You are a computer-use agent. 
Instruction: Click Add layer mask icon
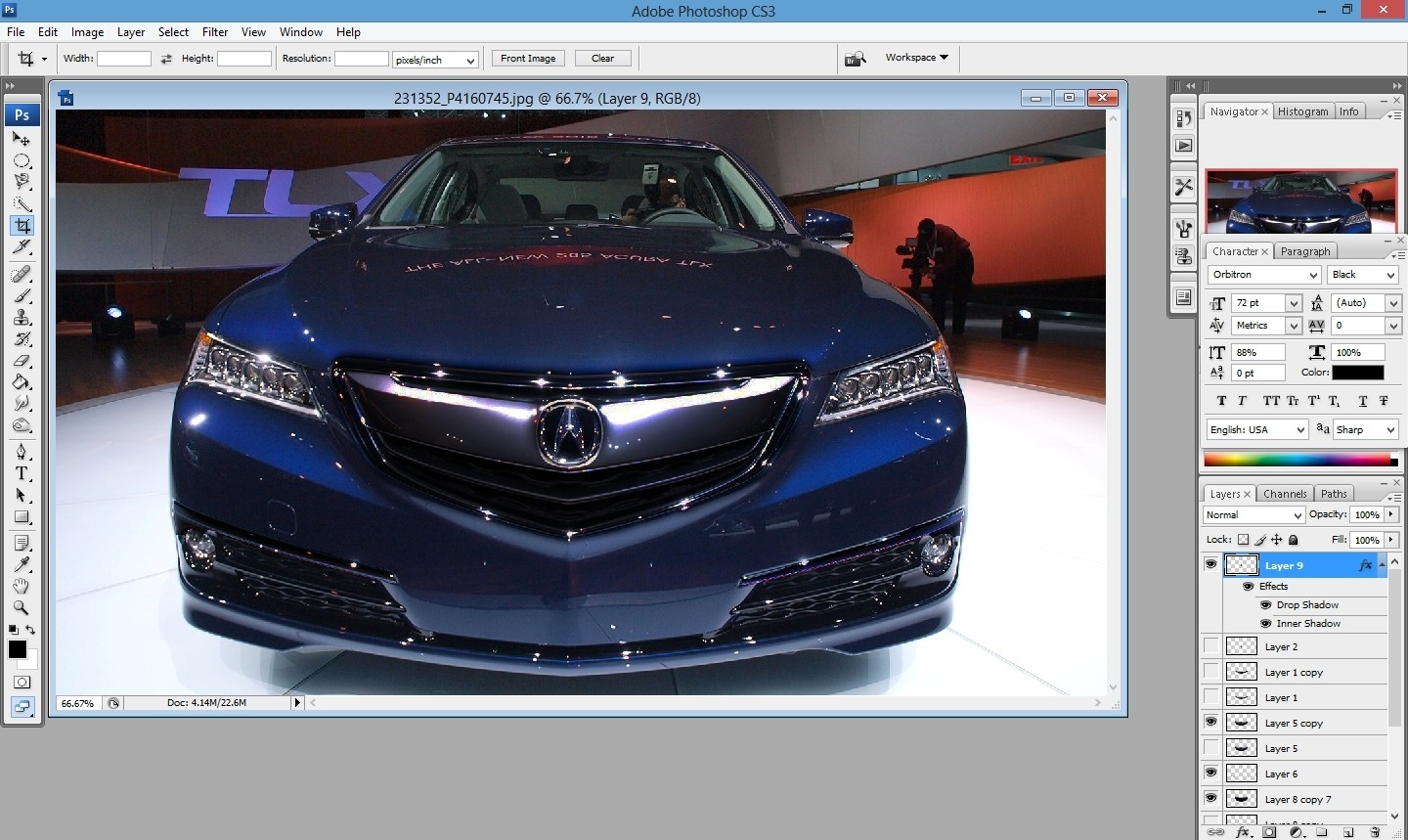pos(1269,832)
